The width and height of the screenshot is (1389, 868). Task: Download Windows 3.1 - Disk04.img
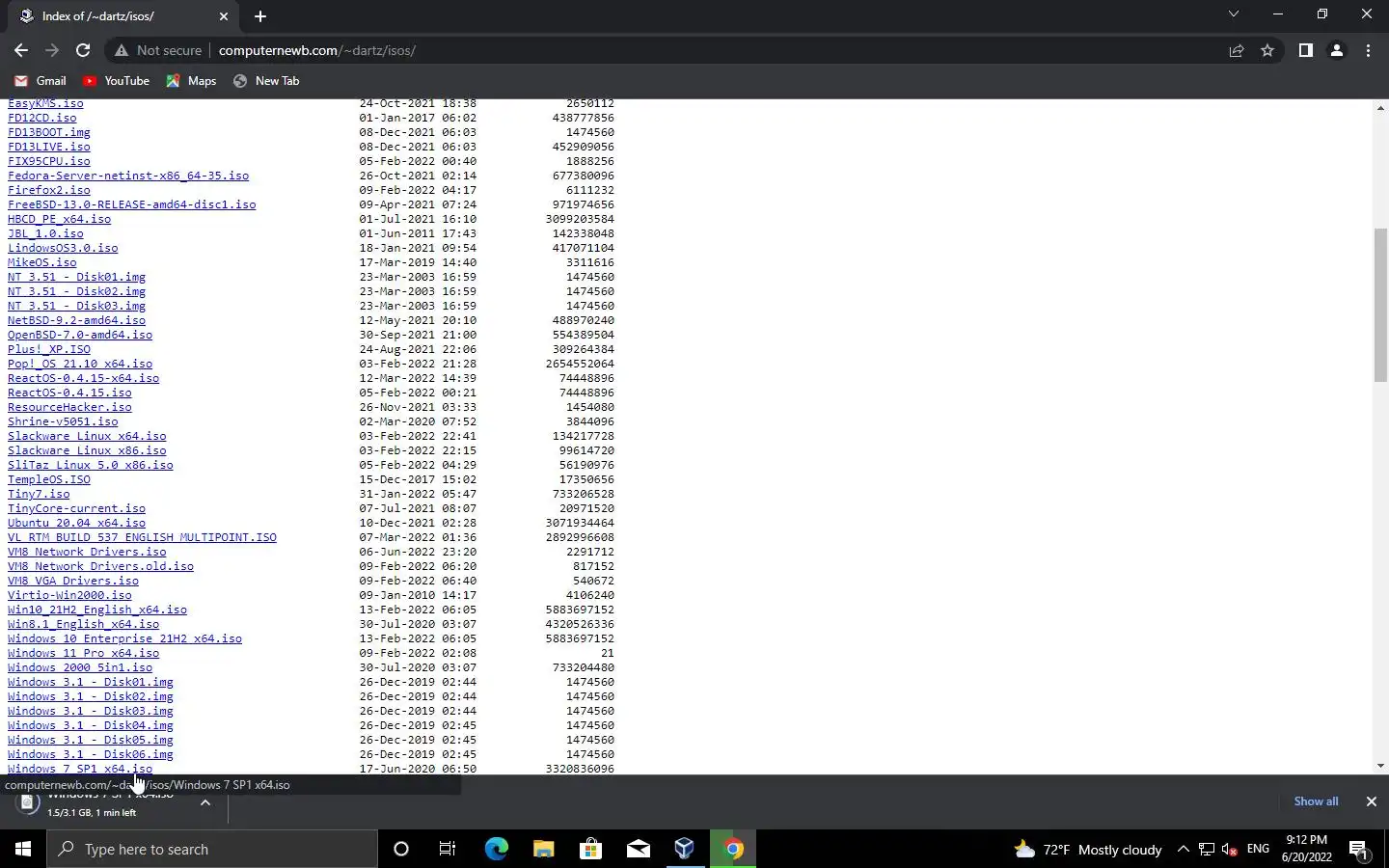[x=91, y=725]
